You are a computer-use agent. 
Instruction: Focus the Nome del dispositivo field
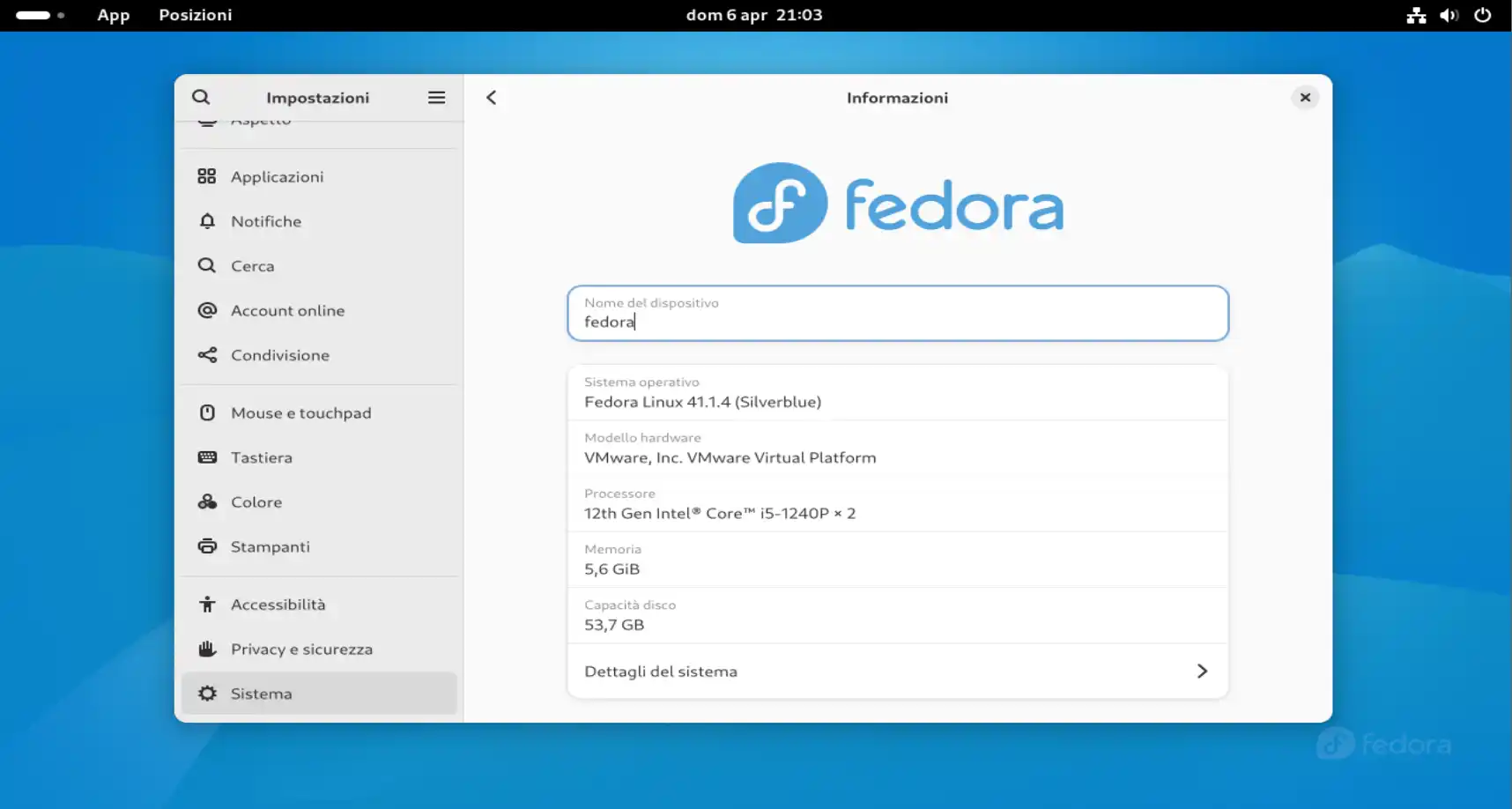coord(897,313)
